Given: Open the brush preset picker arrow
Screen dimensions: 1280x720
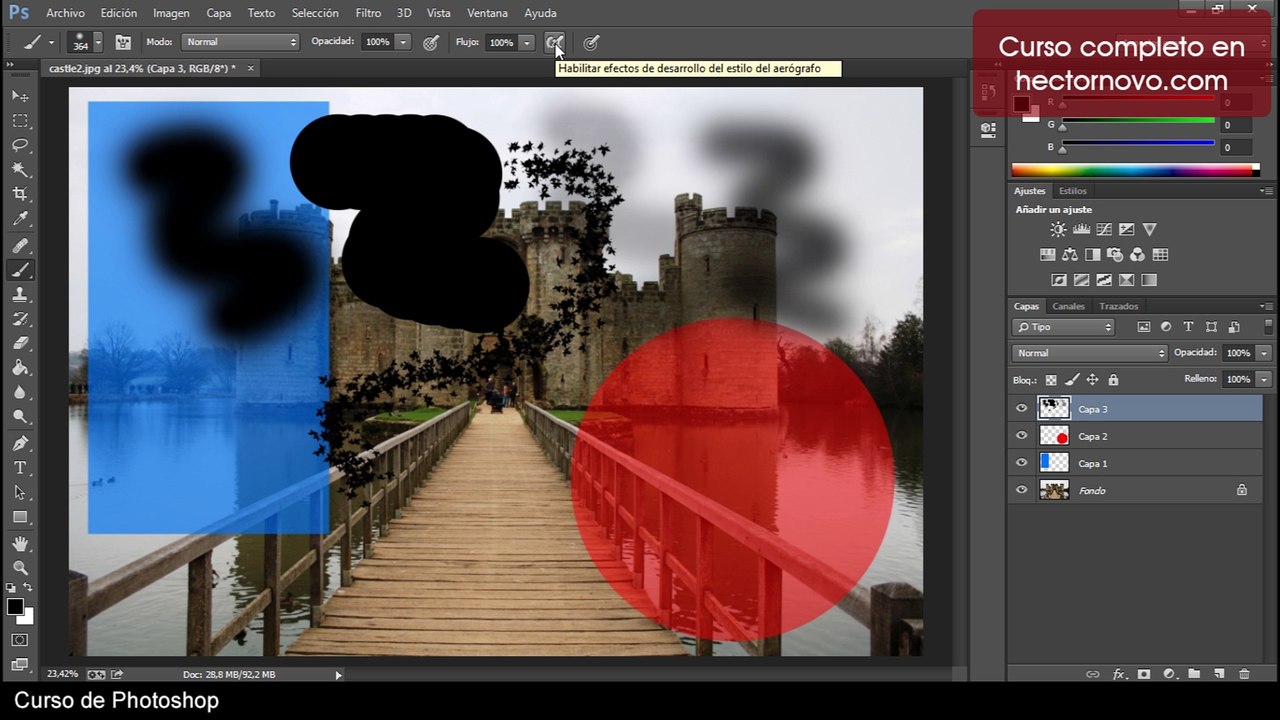Looking at the screenshot, I should (x=97, y=42).
